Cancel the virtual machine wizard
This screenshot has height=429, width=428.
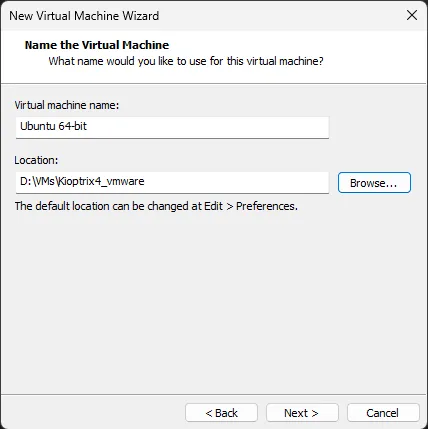pos(383,413)
